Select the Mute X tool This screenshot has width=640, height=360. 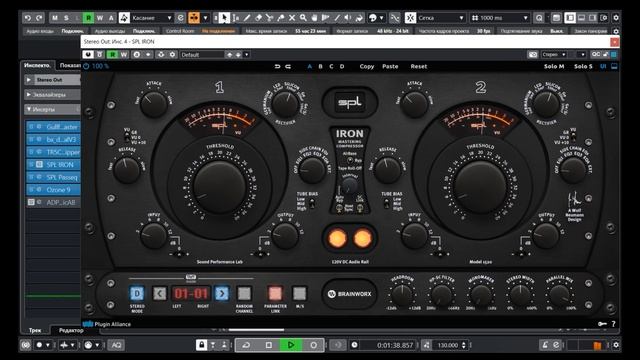coord(292,18)
